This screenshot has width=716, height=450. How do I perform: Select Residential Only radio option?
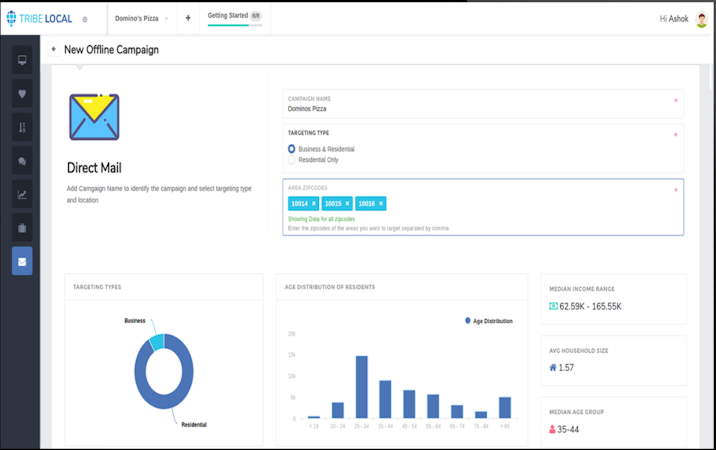pyautogui.click(x=291, y=160)
